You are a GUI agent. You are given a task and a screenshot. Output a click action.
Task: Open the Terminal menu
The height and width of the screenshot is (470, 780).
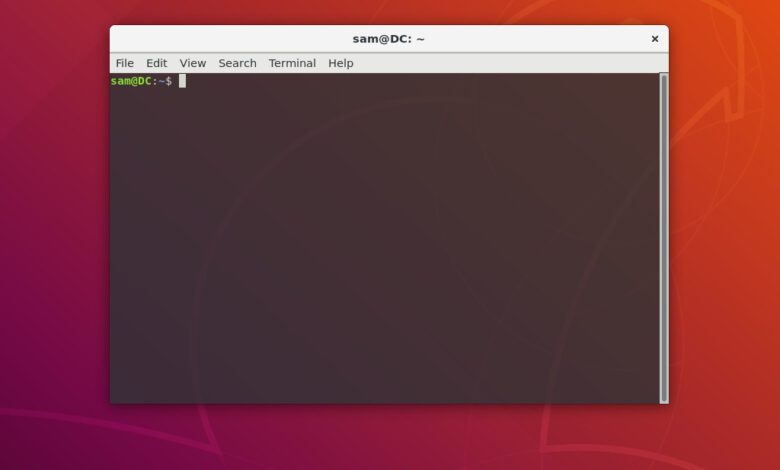tap(292, 63)
